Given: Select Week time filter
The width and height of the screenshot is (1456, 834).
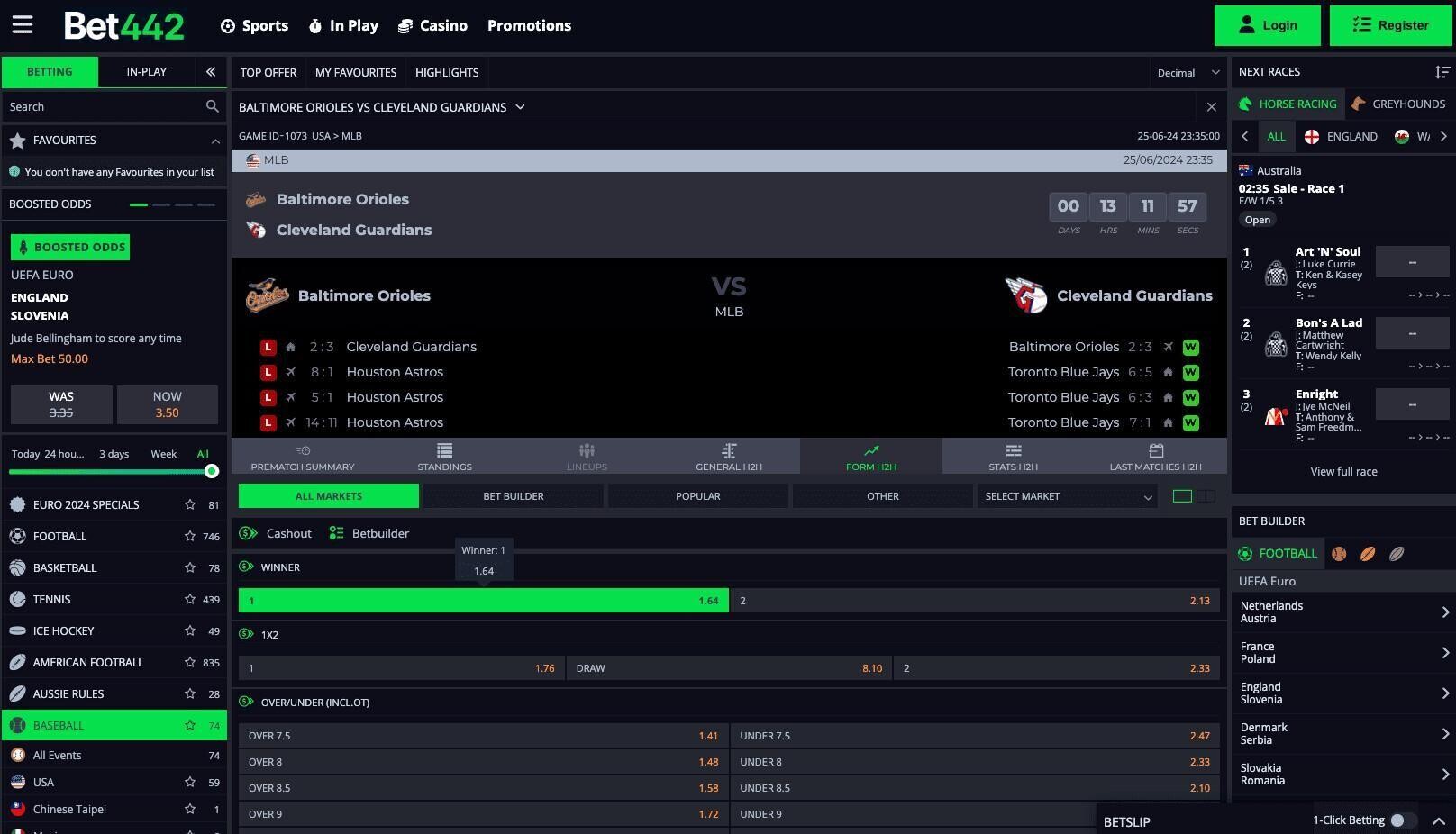Looking at the screenshot, I should coord(163,454).
